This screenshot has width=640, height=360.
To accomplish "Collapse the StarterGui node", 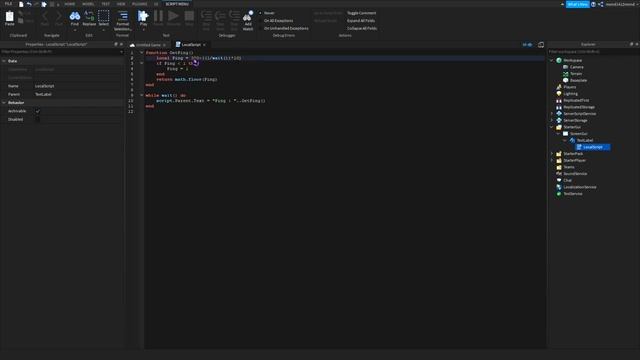I will click(552, 127).
